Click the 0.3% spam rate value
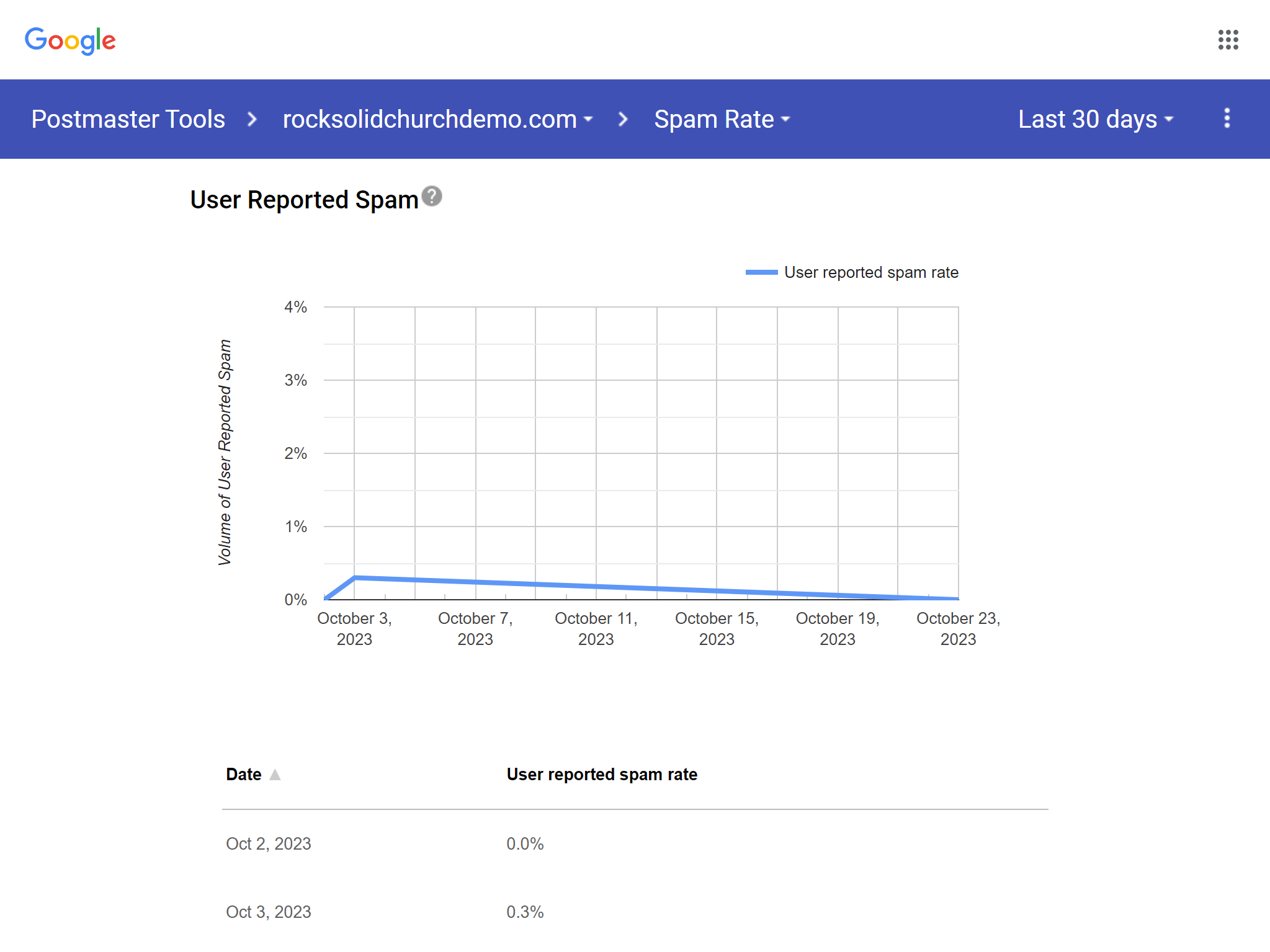The width and height of the screenshot is (1270, 952). [525, 912]
